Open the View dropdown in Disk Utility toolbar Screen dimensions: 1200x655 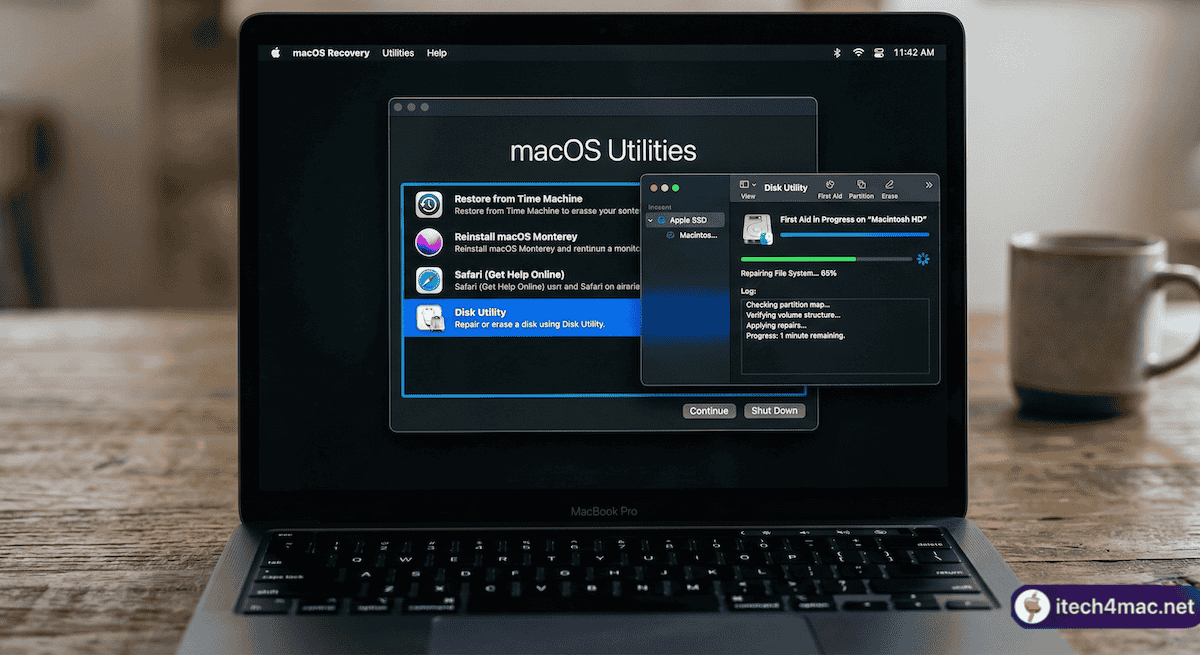748,189
